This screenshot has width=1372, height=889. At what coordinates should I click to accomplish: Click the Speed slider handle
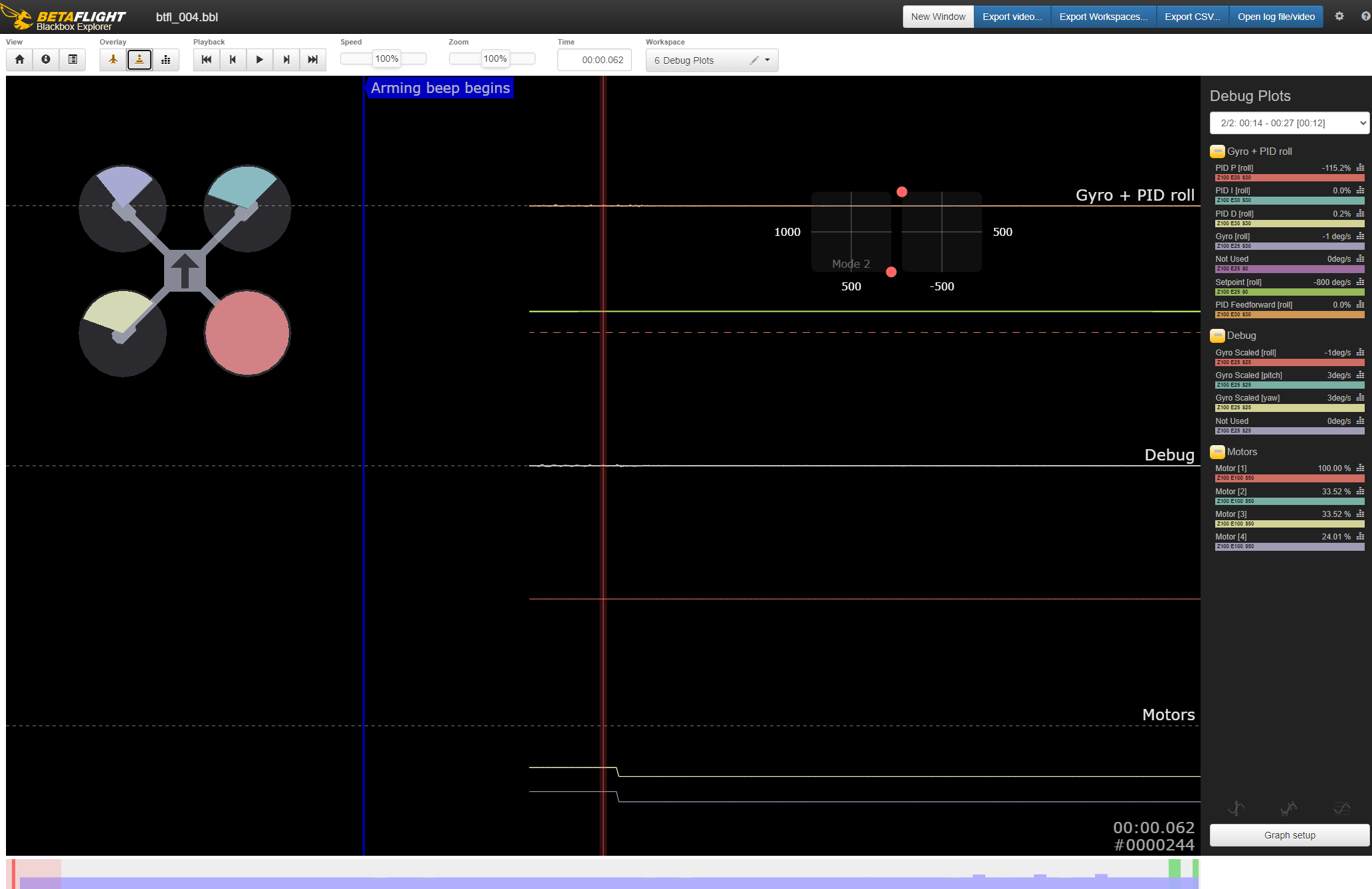[387, 58]
